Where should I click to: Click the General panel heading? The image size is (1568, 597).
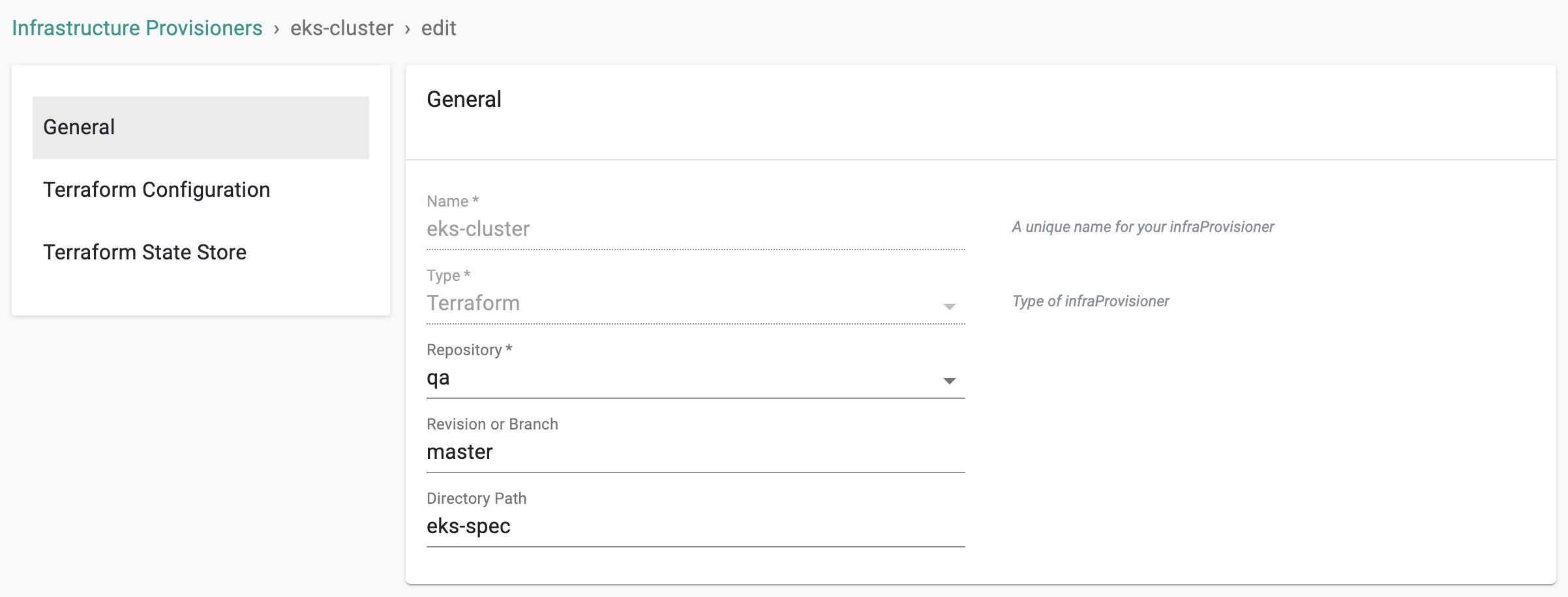click(x=464, y=99)
